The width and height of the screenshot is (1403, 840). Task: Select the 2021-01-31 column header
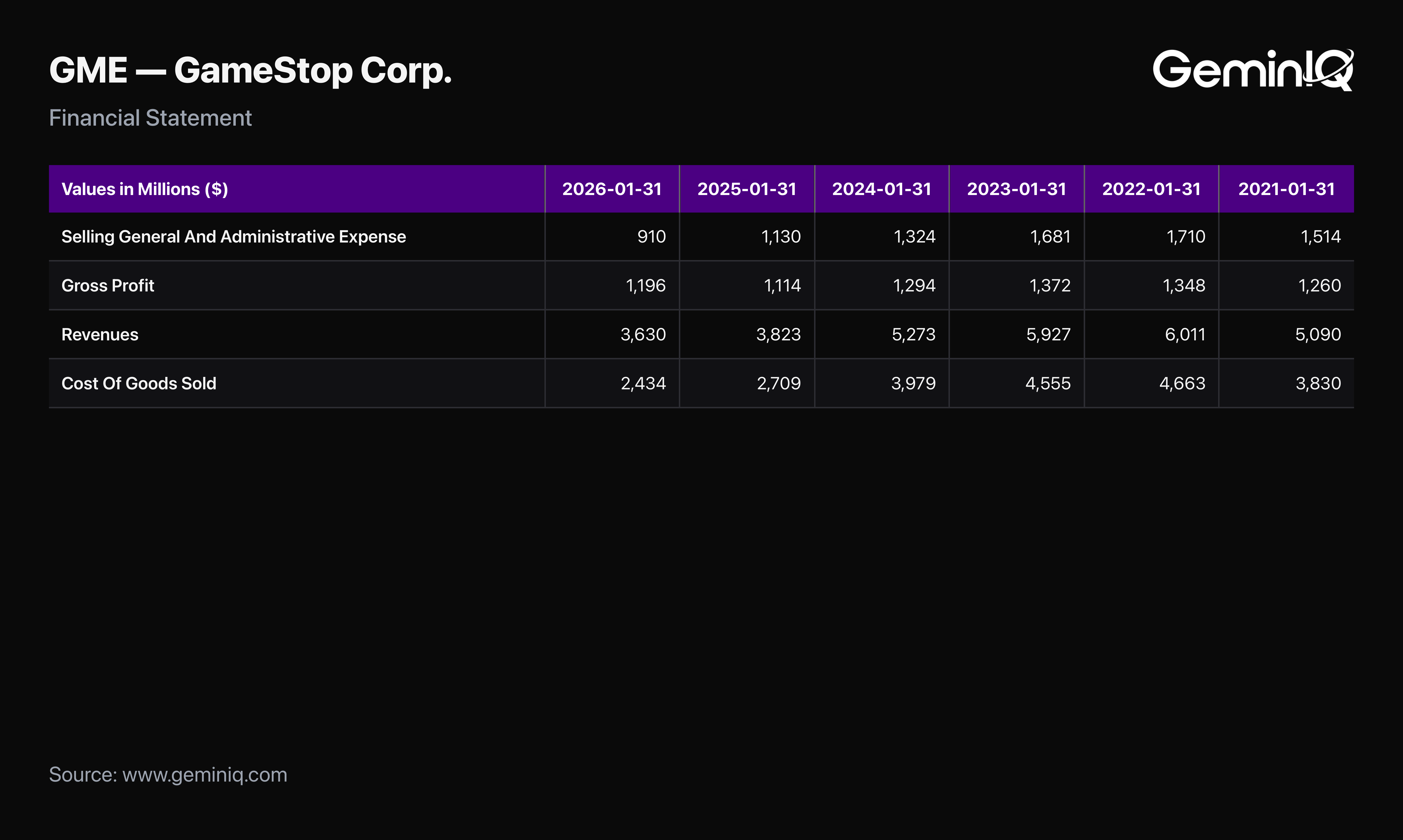click(x=1286, y=189)
